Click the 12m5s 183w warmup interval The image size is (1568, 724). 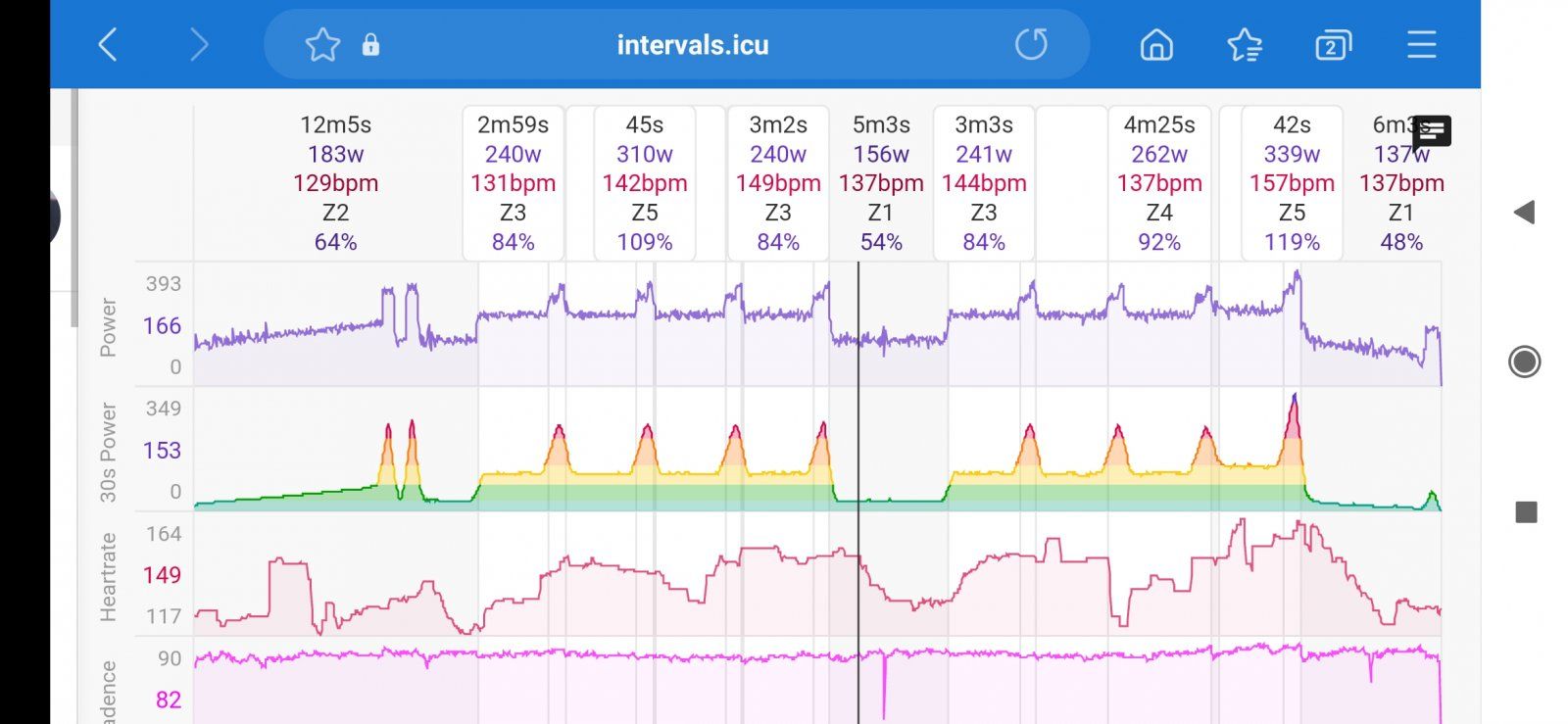335,183
